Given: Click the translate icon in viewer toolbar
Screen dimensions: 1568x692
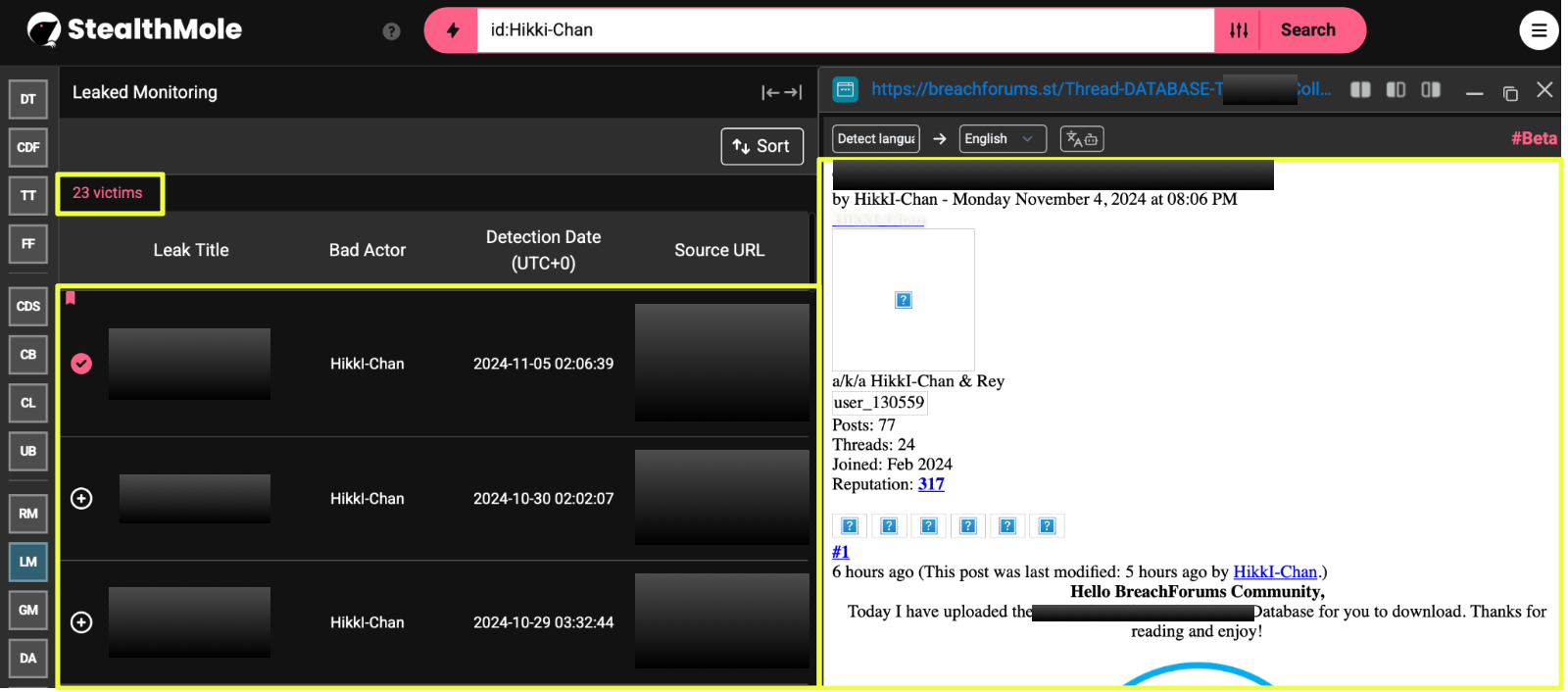Looking at the screenshot, I should click(x=1081, y=139).
